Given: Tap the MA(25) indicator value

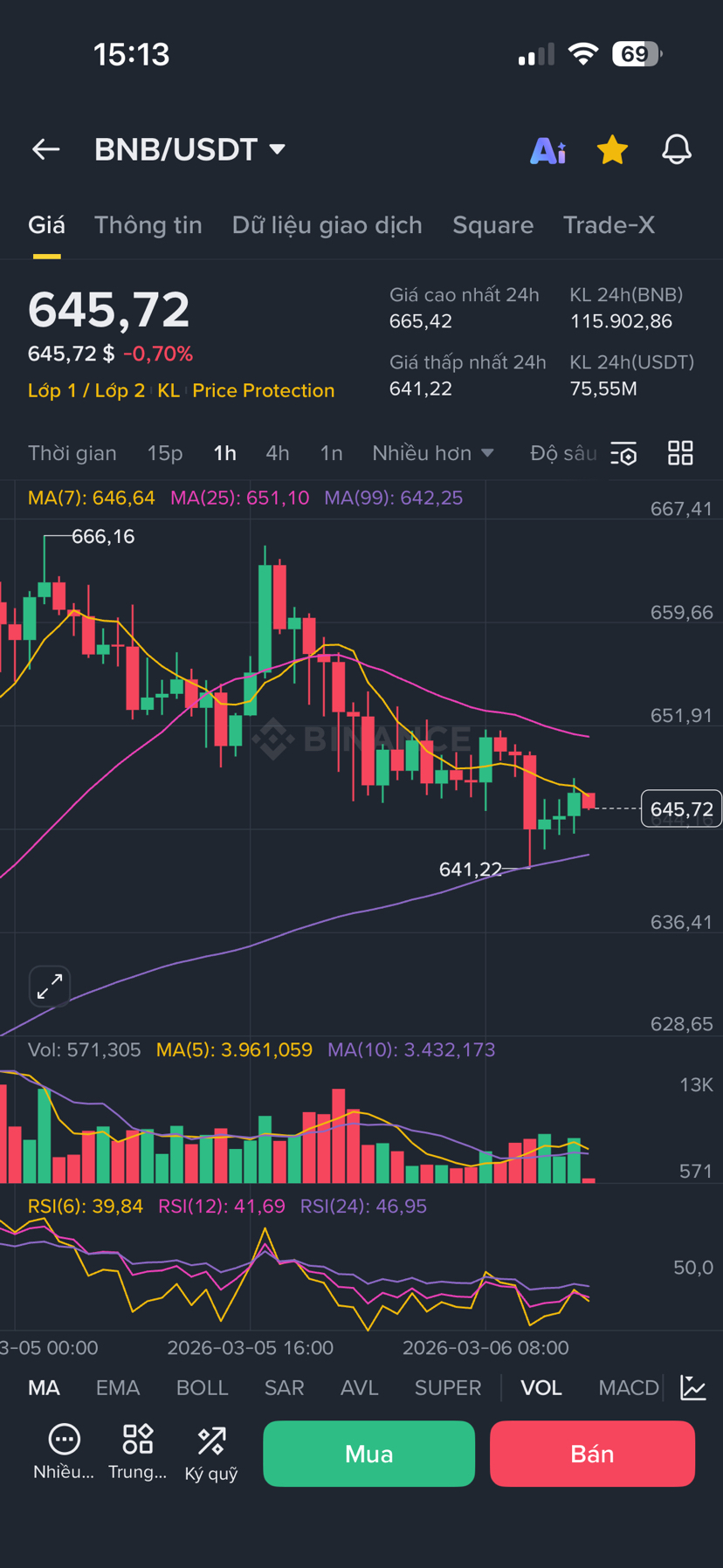Looking at the screenshot, I should [x=240, y=498].
